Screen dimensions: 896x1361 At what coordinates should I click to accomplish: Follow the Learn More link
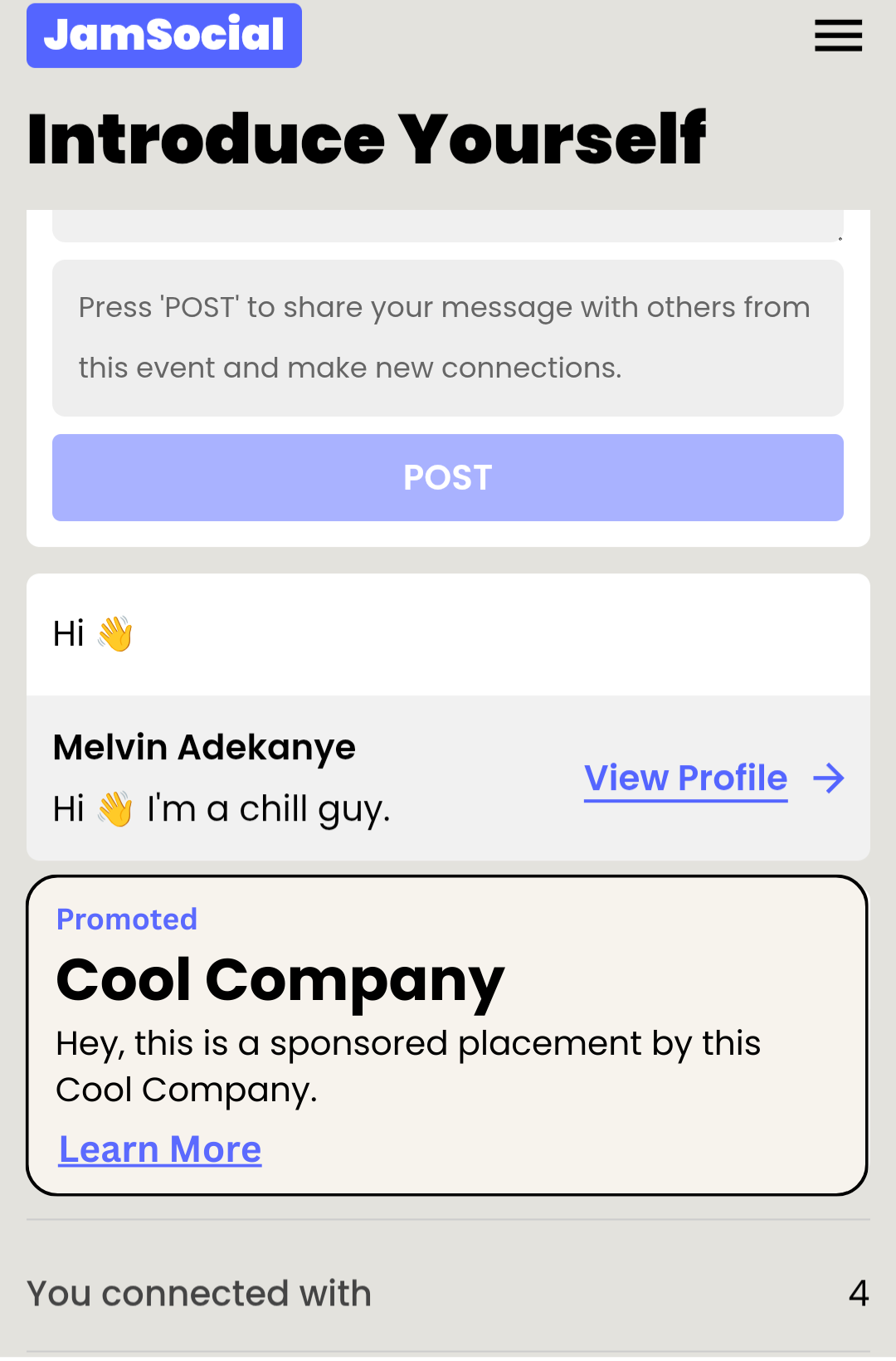[x=160, y=1150]
